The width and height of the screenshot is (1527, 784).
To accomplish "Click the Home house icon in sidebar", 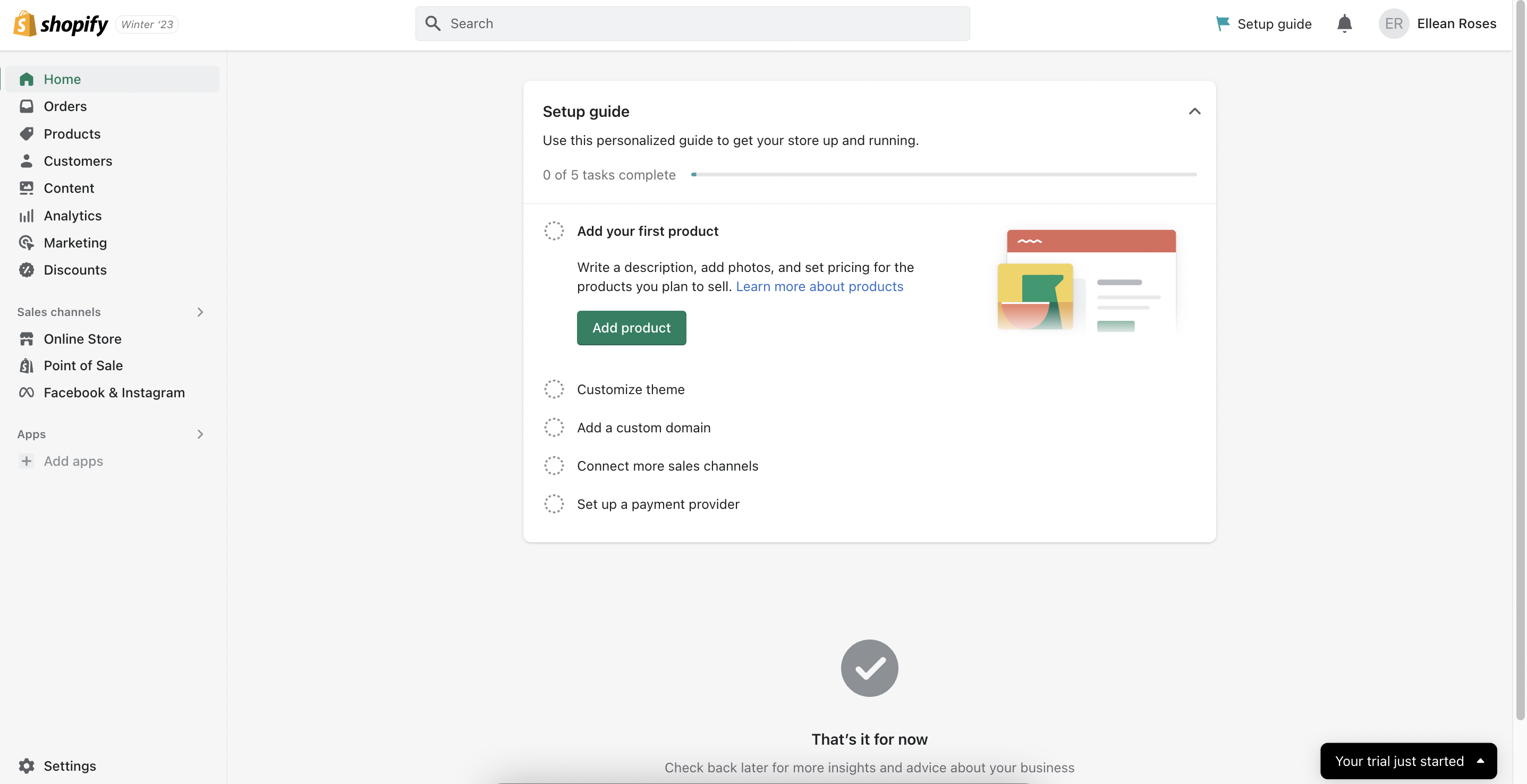I will point(26,79).
